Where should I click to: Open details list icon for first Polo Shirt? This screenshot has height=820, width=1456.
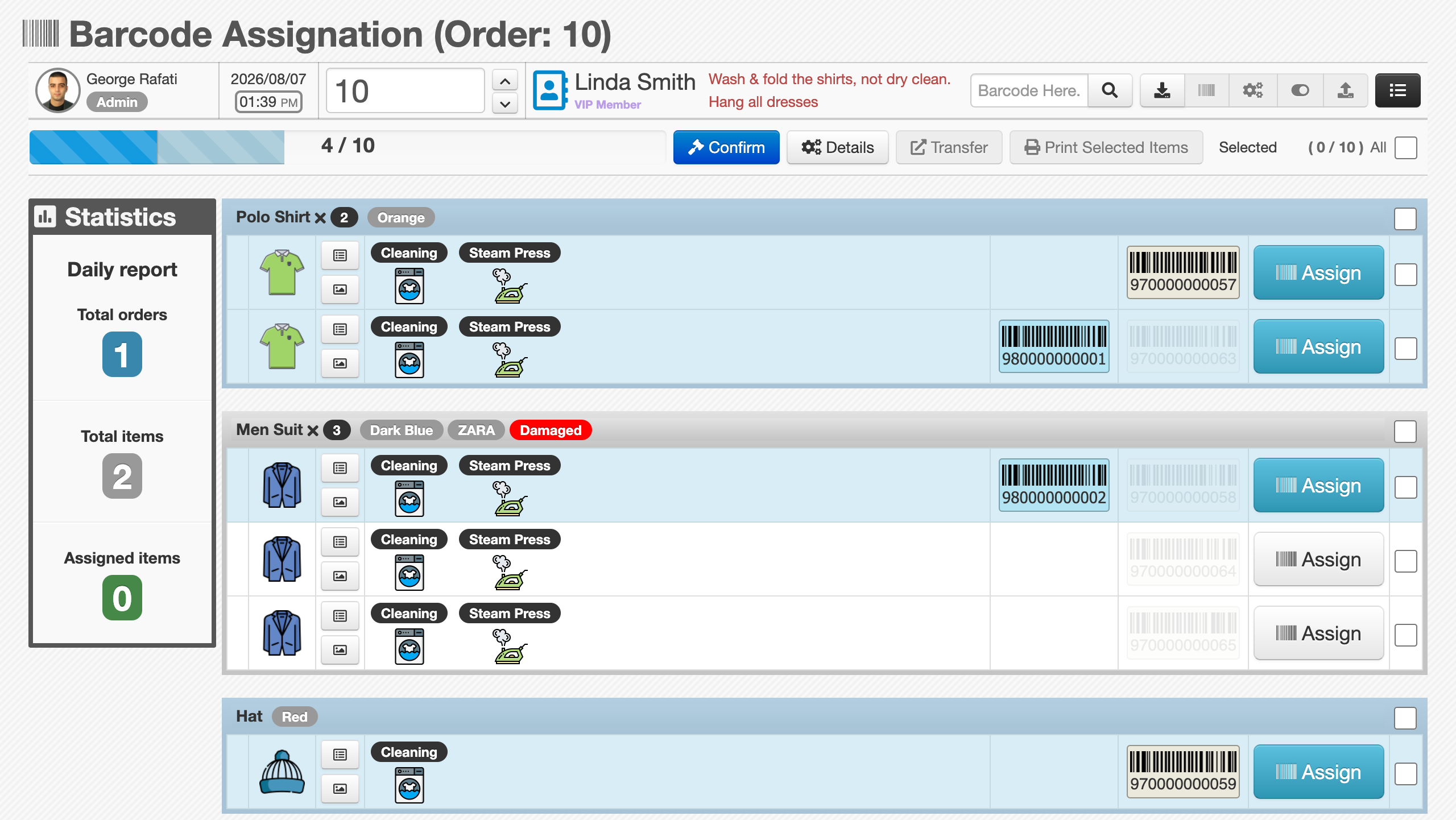[340, 255]
